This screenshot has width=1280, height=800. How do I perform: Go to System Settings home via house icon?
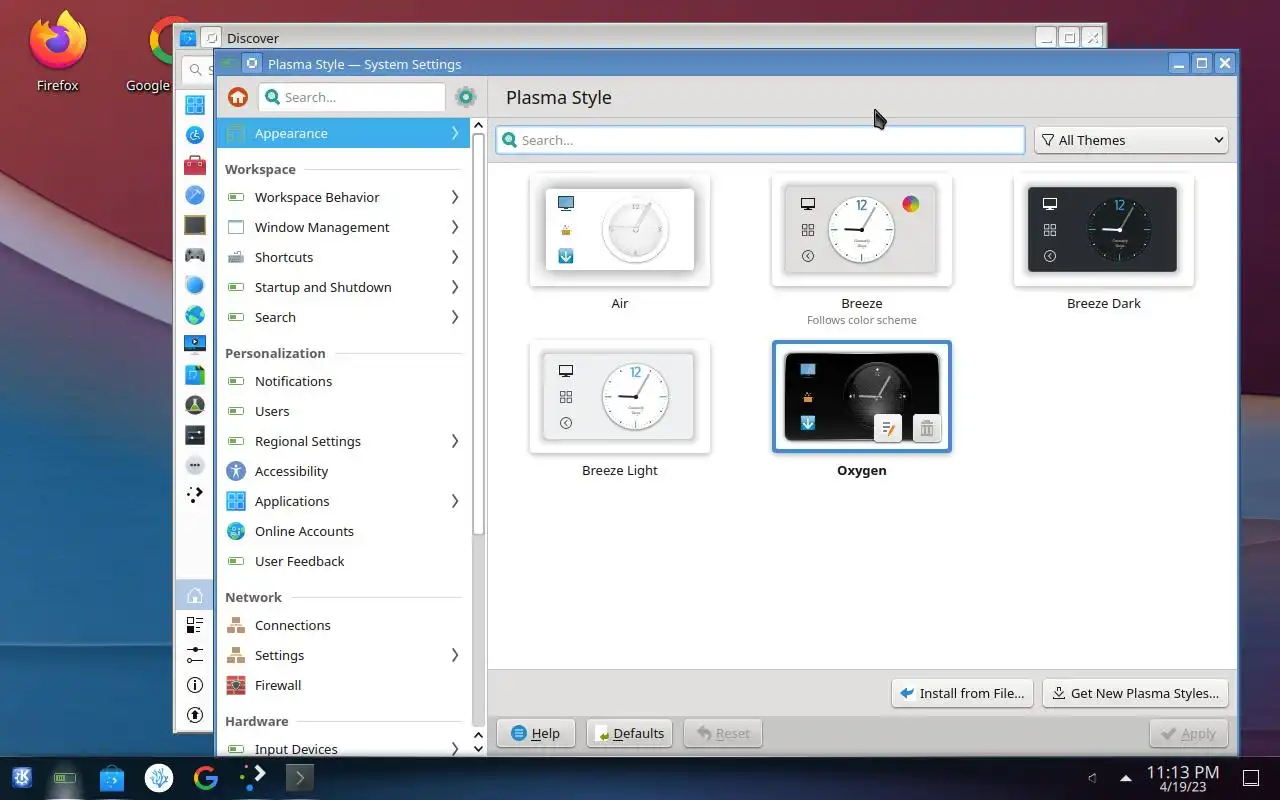(238, 97)
